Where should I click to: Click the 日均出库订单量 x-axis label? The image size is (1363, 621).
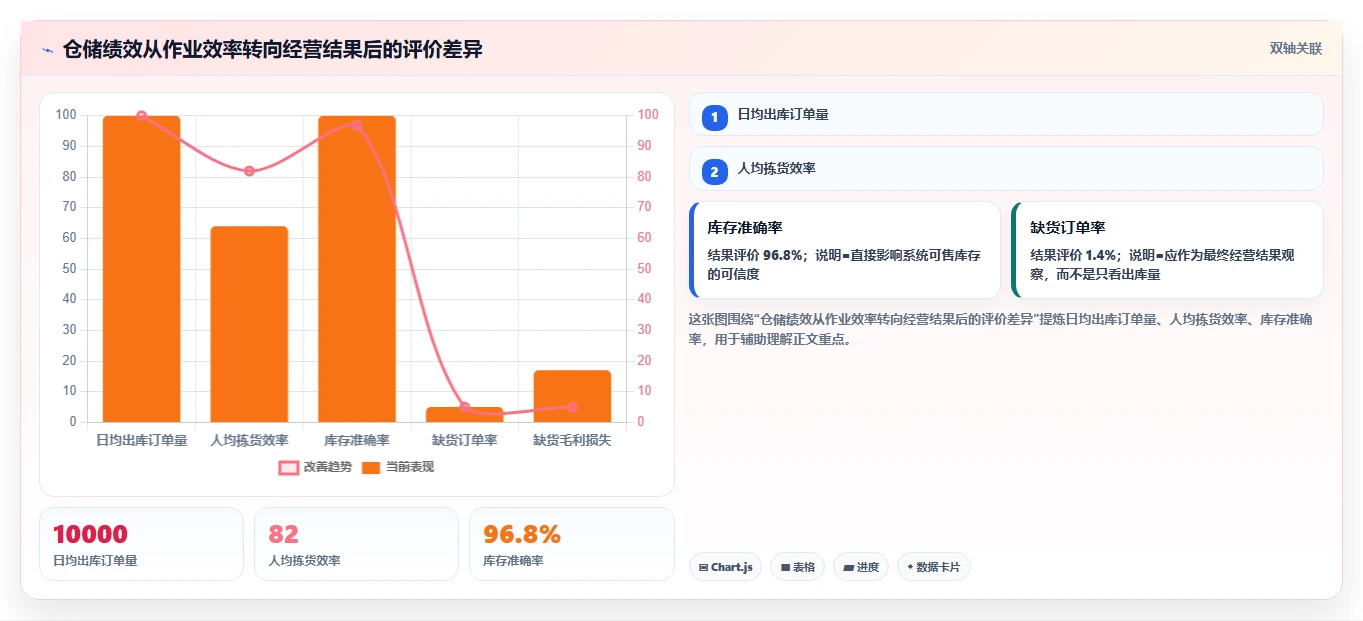click(x=141, y=440)
